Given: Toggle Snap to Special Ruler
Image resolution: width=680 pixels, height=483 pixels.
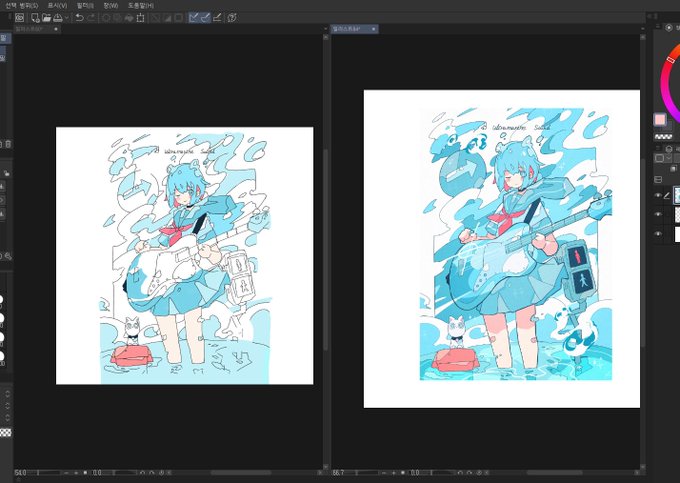Looking at the screenshot, I should (x=206, y=18).
